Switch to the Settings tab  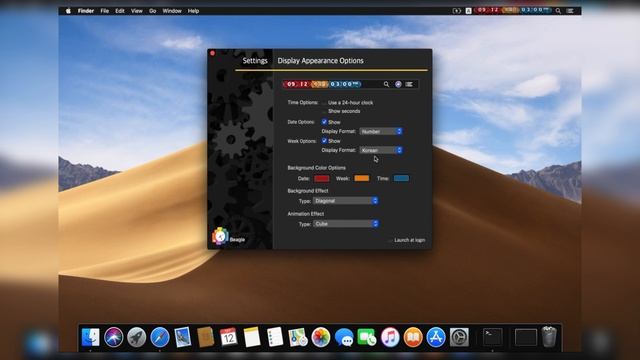(255, 60)
